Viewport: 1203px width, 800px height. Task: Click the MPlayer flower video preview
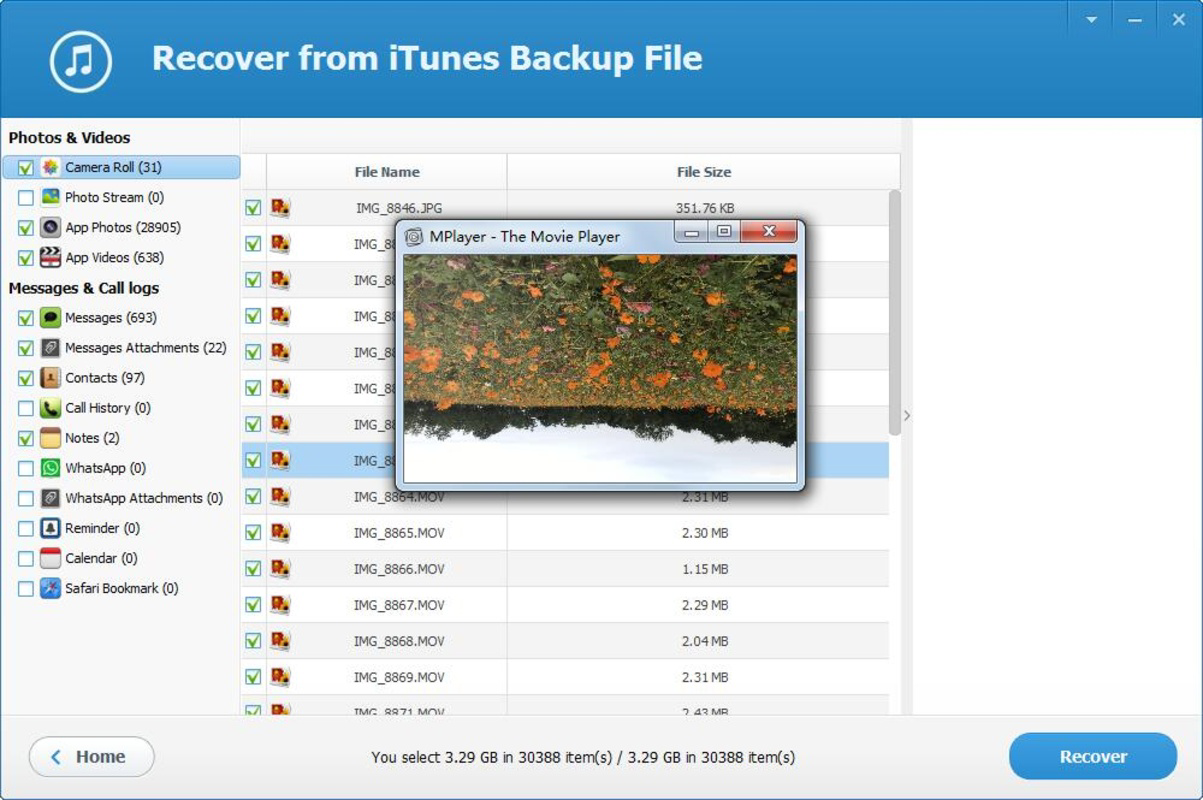(x=600, y=368)
